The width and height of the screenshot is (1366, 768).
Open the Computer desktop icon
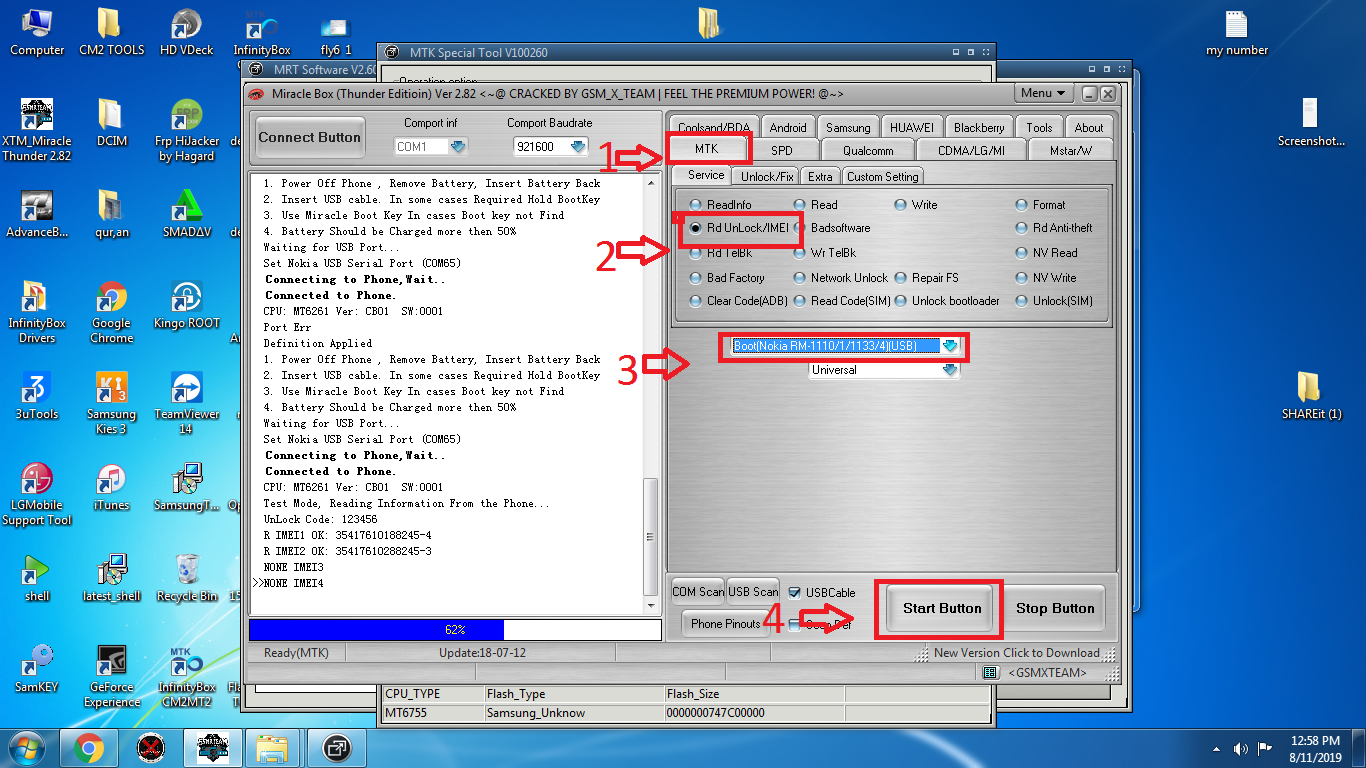point(37,32)
